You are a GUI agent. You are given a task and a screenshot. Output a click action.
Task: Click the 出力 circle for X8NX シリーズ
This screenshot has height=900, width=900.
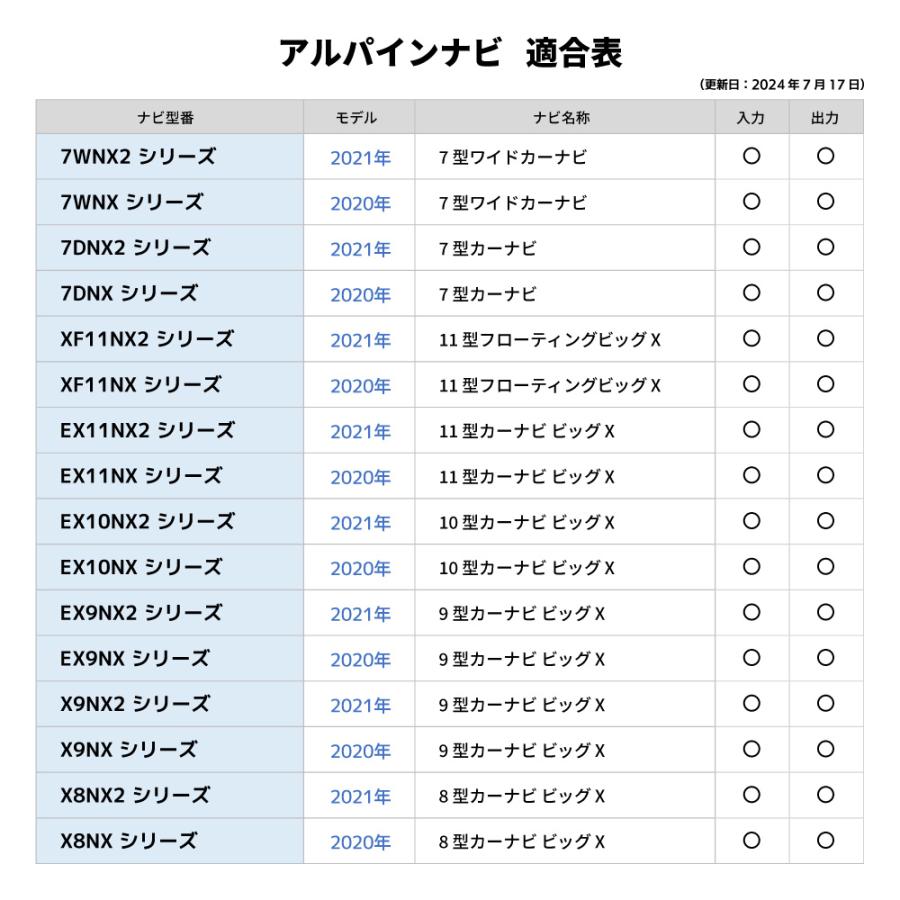point(826,840)
